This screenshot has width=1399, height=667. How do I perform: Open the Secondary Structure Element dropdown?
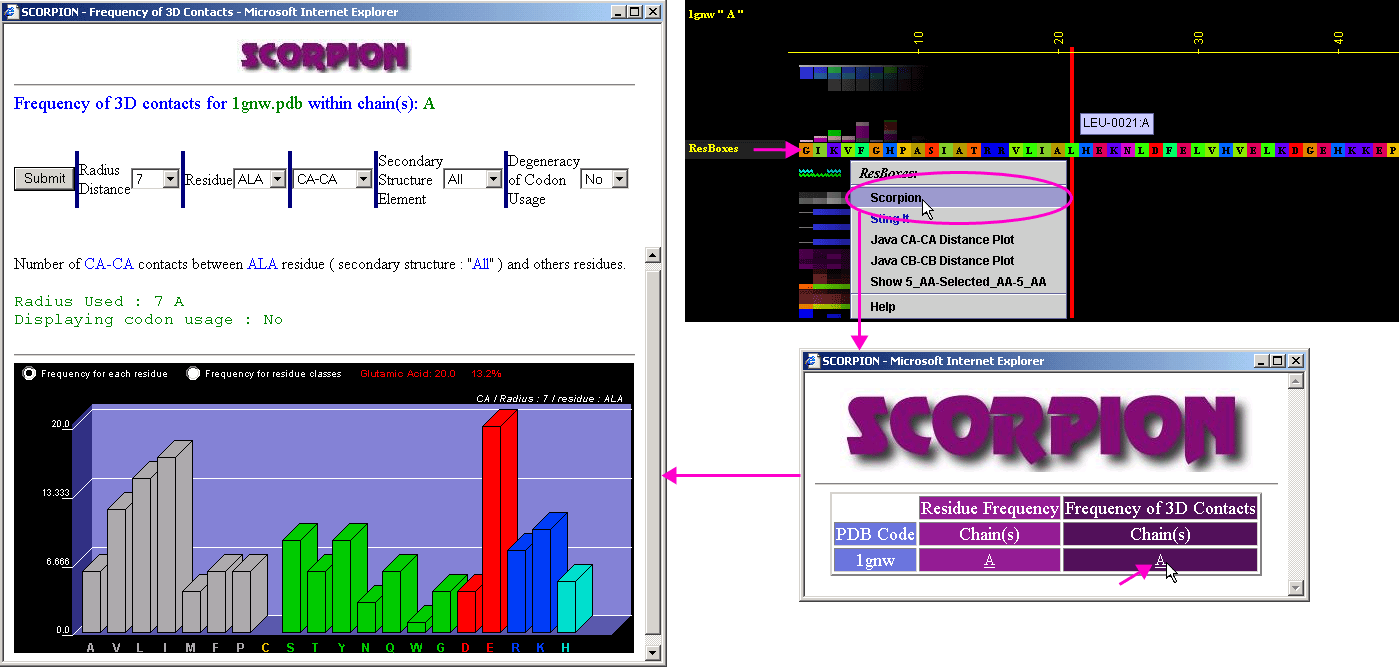click(493, 179)
